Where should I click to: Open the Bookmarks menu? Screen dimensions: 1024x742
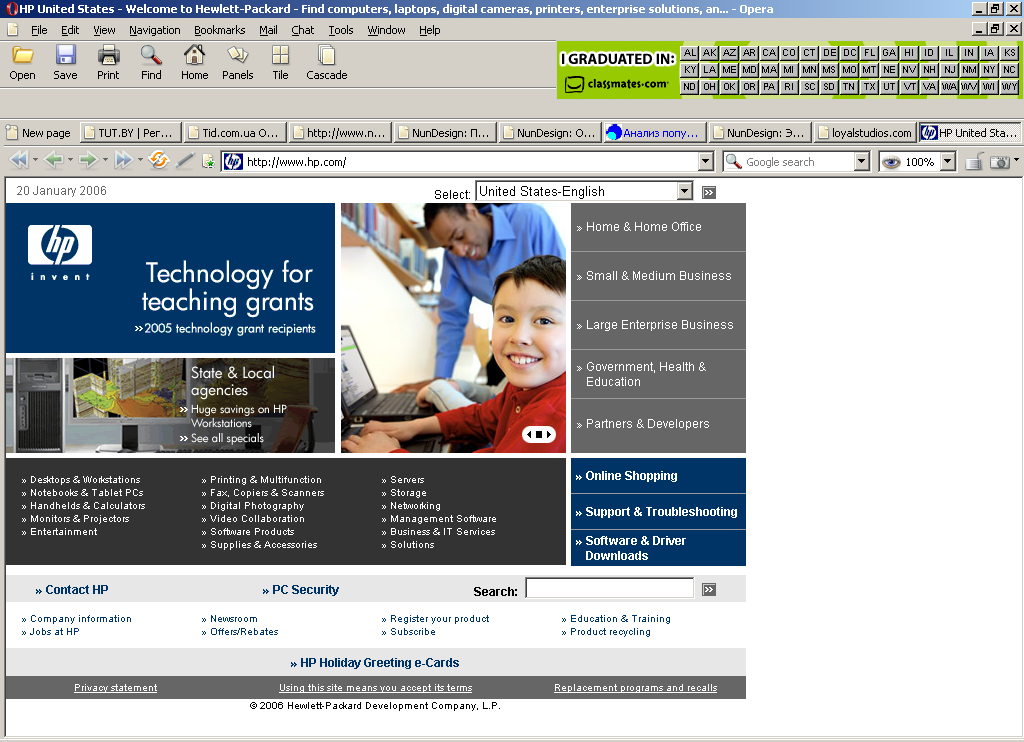(219, 30)
